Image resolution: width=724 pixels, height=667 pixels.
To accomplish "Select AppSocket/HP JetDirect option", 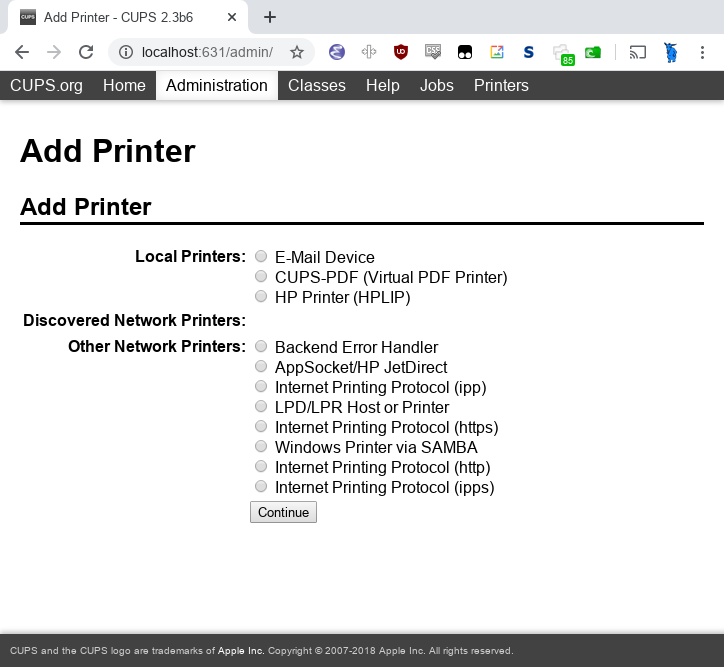I will (261, 366).
